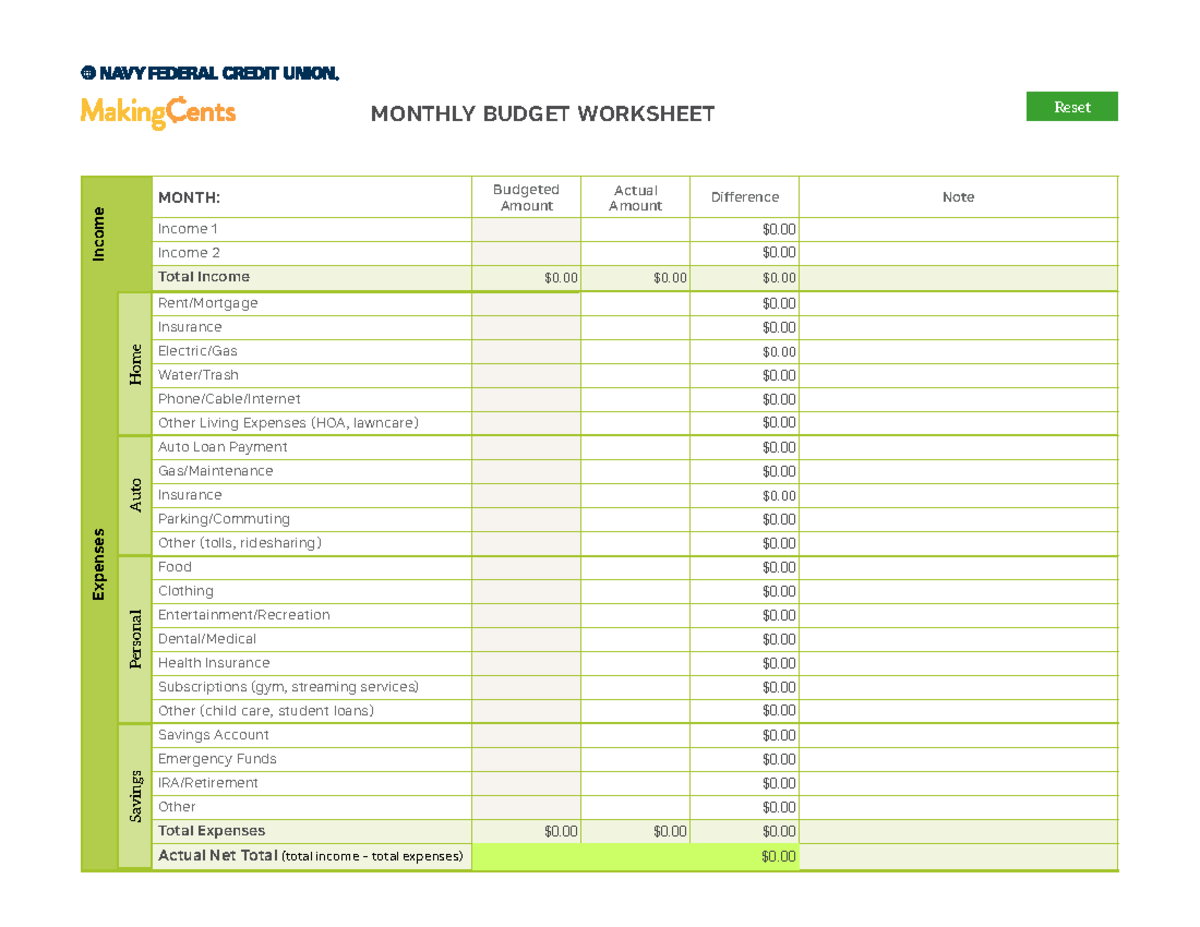
Task: Click the 'Water/Trash' row label
Action: 197,375
